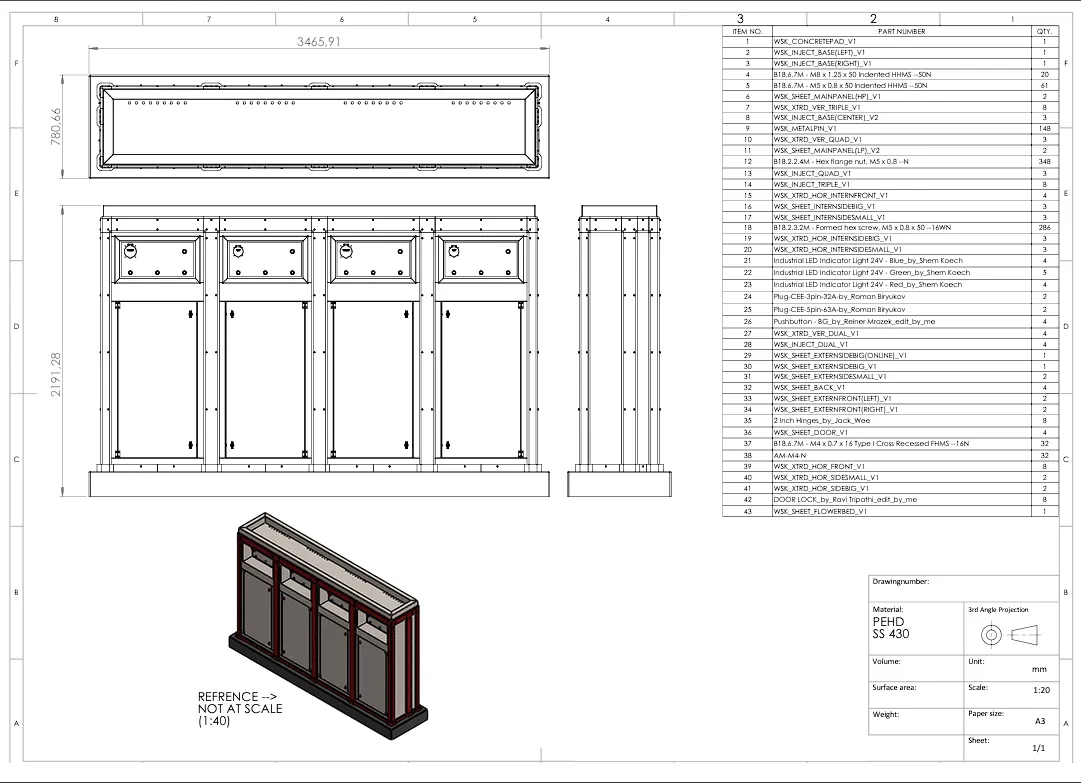This screenshot has height=783, width=1081.
Task: Click the '3rd Angle Projection' label
Action: [x=998, y=610]
